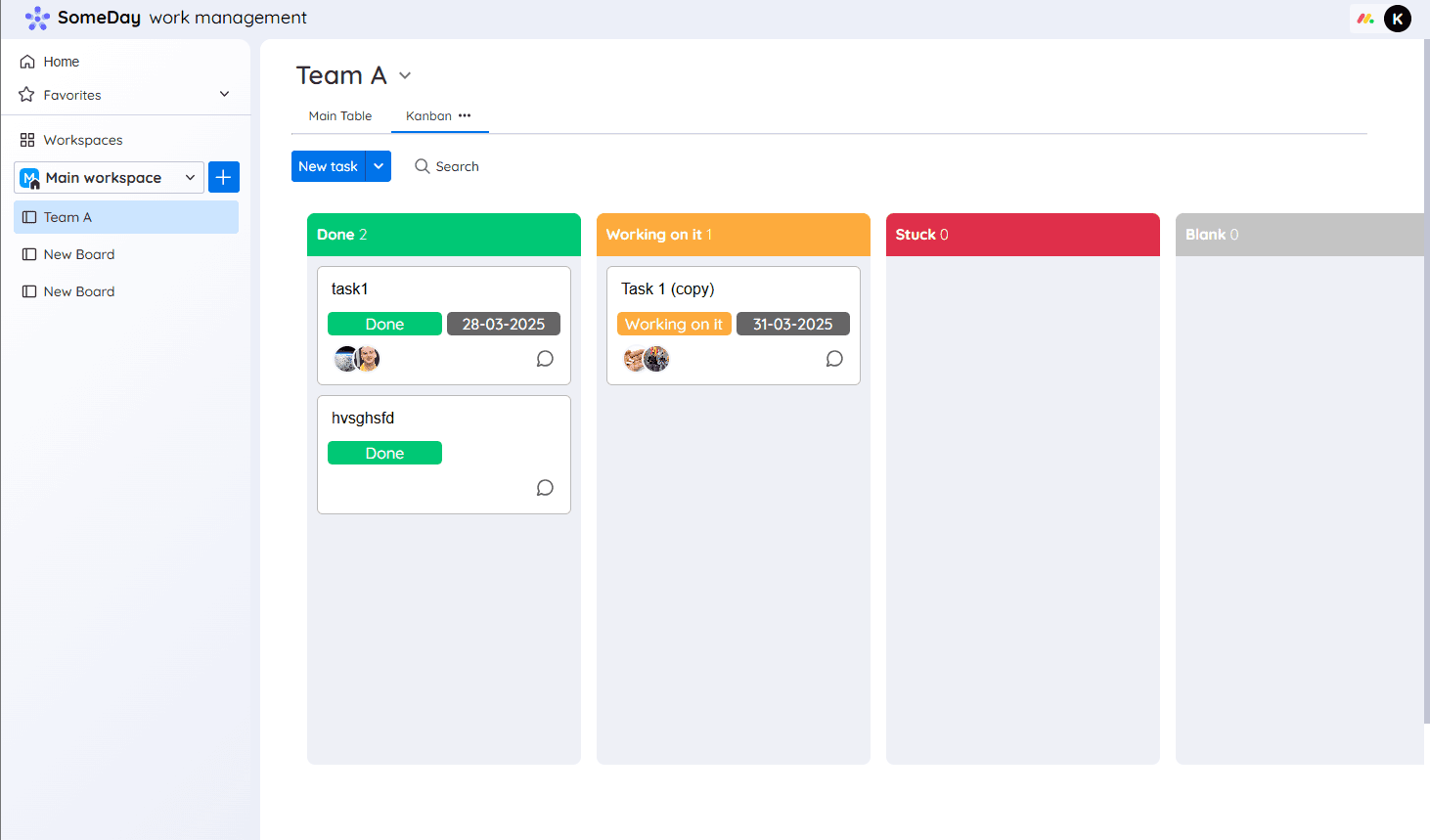
Task: Click the date 31-03-2025 on Task 1 (copy)
Action: pos(793,324)
